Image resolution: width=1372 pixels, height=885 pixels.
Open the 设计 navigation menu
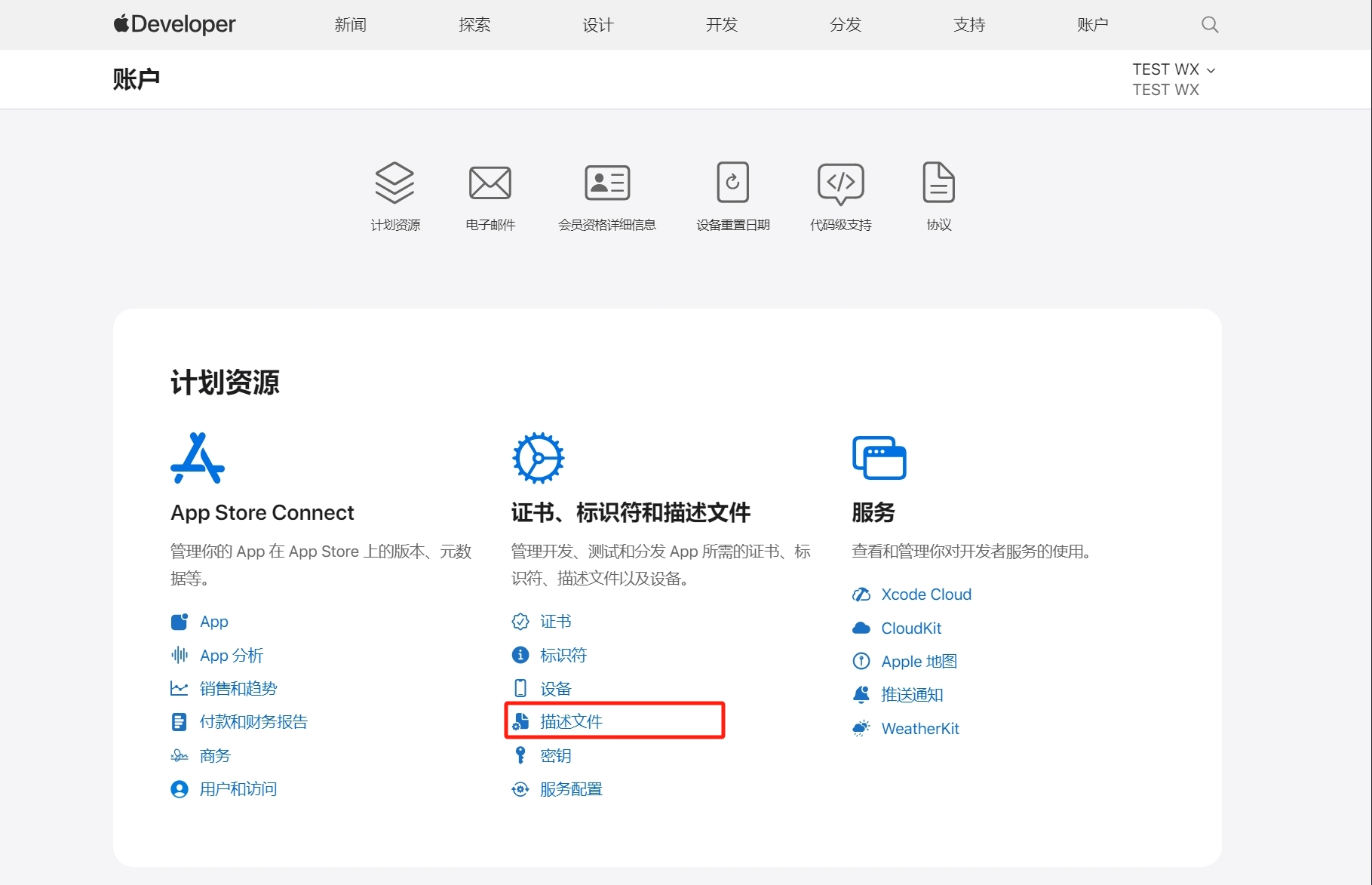pos(598,25)
